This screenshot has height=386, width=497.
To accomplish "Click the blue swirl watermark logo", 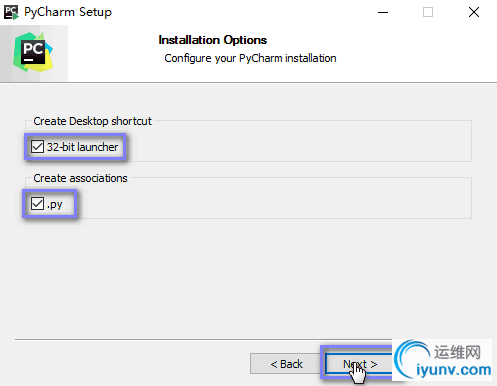I will coord(413,359).
